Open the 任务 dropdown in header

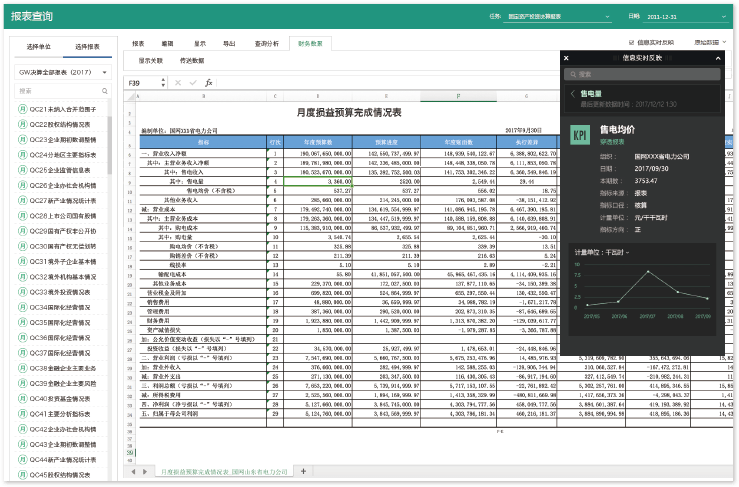[606, 17]
